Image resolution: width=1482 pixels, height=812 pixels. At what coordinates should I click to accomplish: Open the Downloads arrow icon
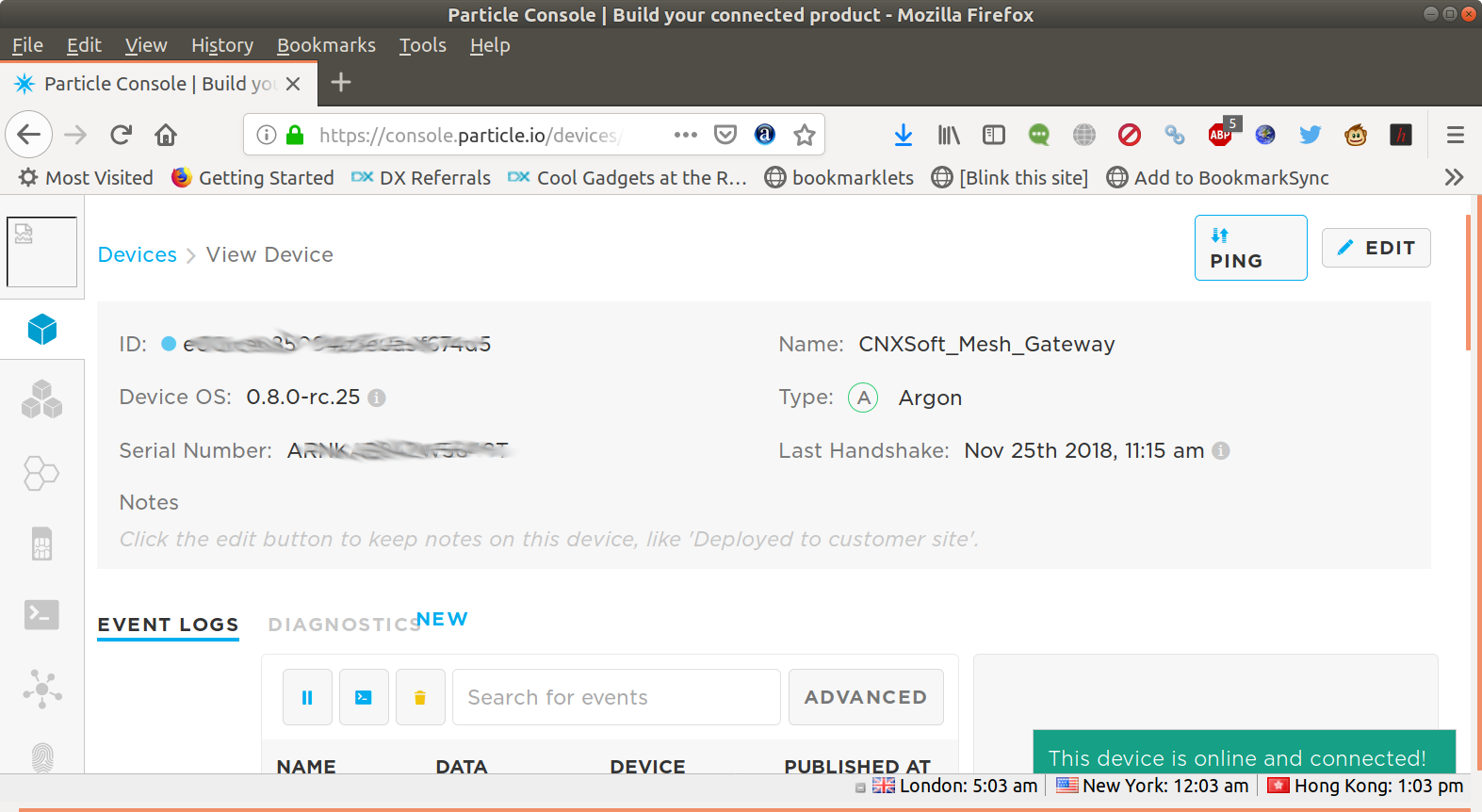click(903, 135)
